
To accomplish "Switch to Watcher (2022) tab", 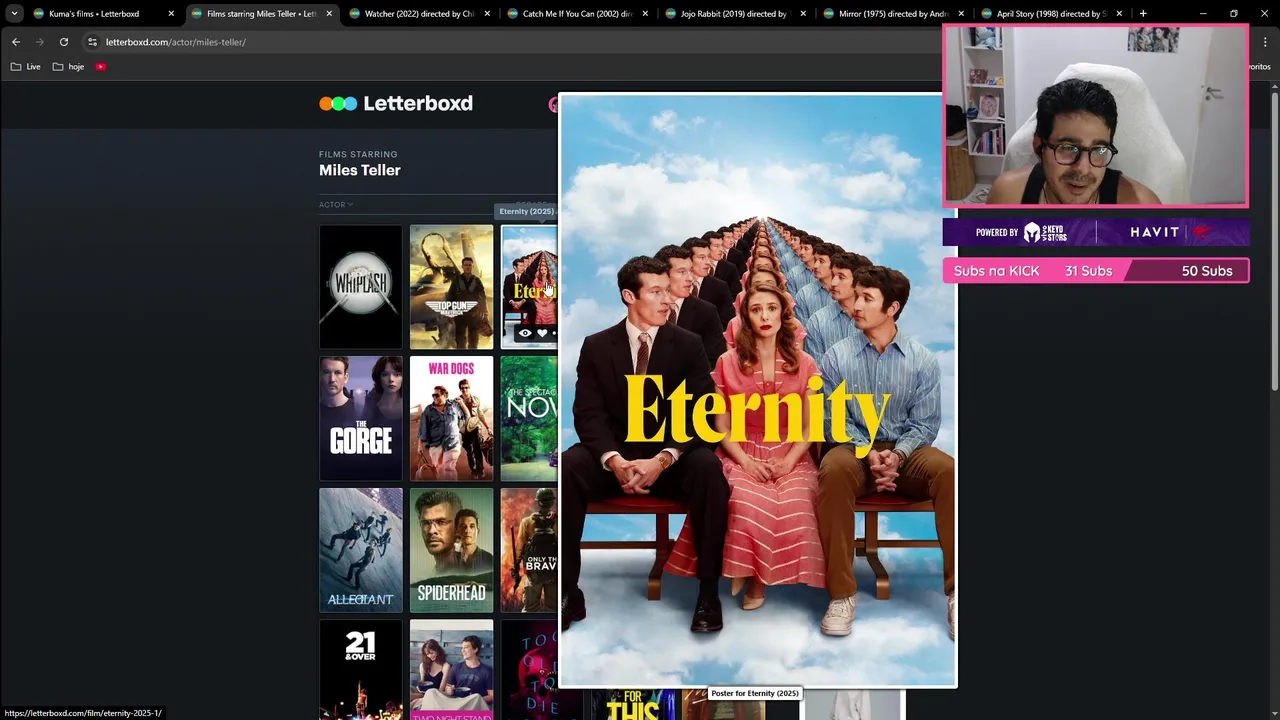I will click(x=418, y=14).
